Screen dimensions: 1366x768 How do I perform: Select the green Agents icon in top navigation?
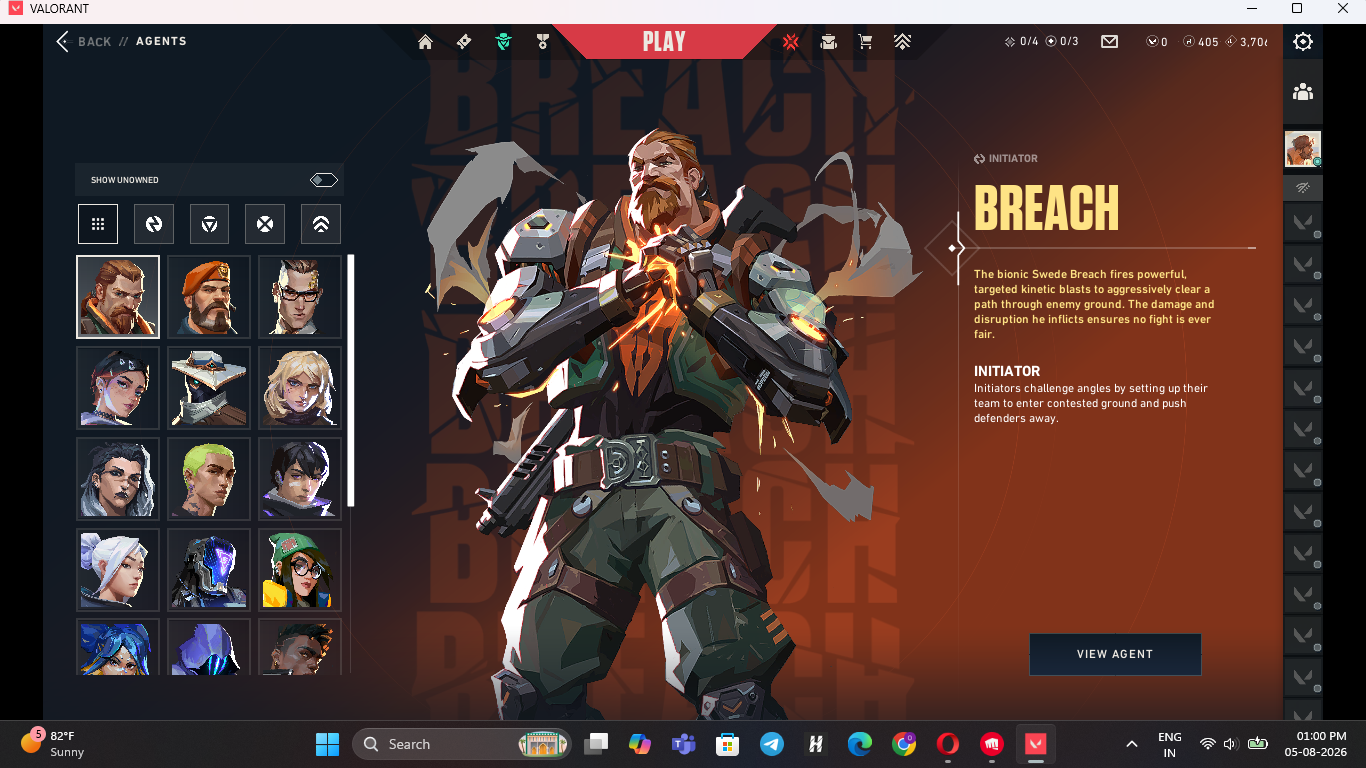point(503,42)
